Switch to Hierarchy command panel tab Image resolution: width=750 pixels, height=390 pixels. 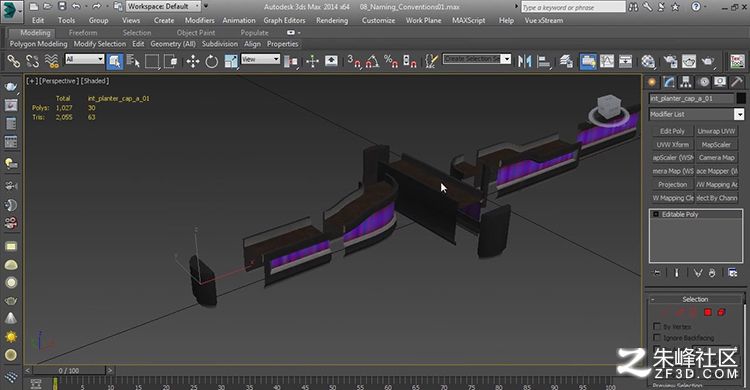point(686,82)
